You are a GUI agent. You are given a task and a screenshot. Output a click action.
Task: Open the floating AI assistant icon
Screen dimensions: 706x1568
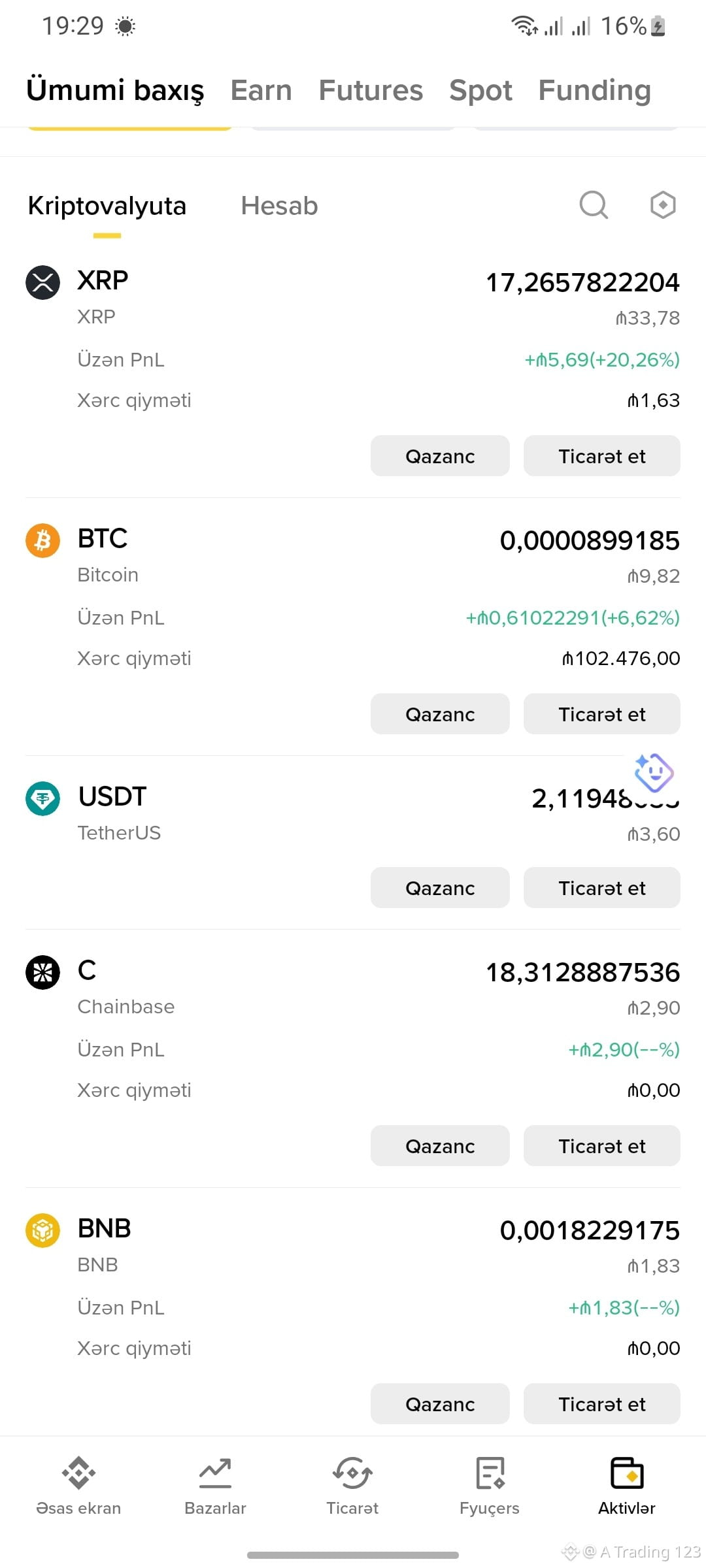pyautogui.click(x=654, y=773)
